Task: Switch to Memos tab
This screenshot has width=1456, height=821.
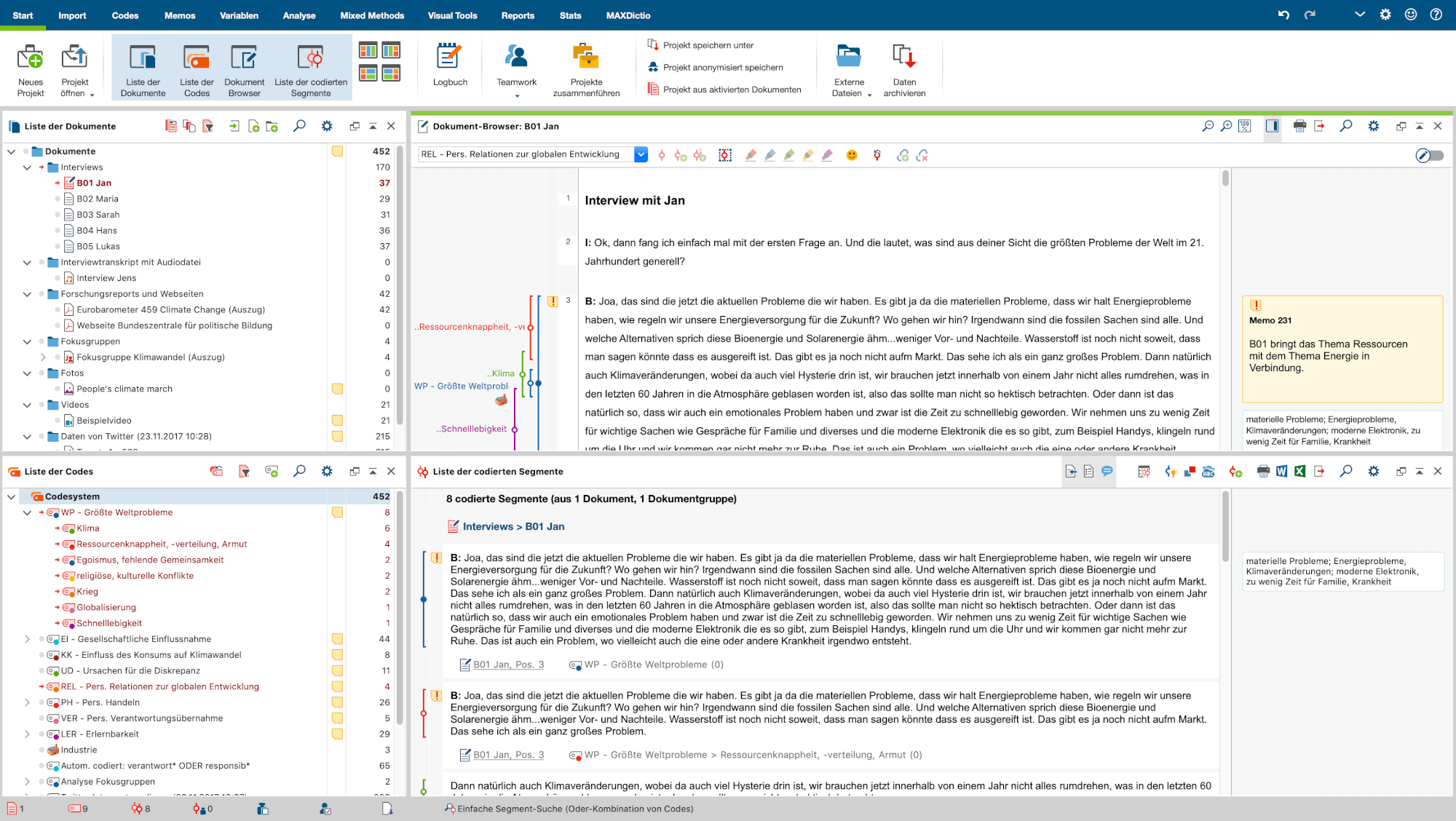Action: [180, 15]
